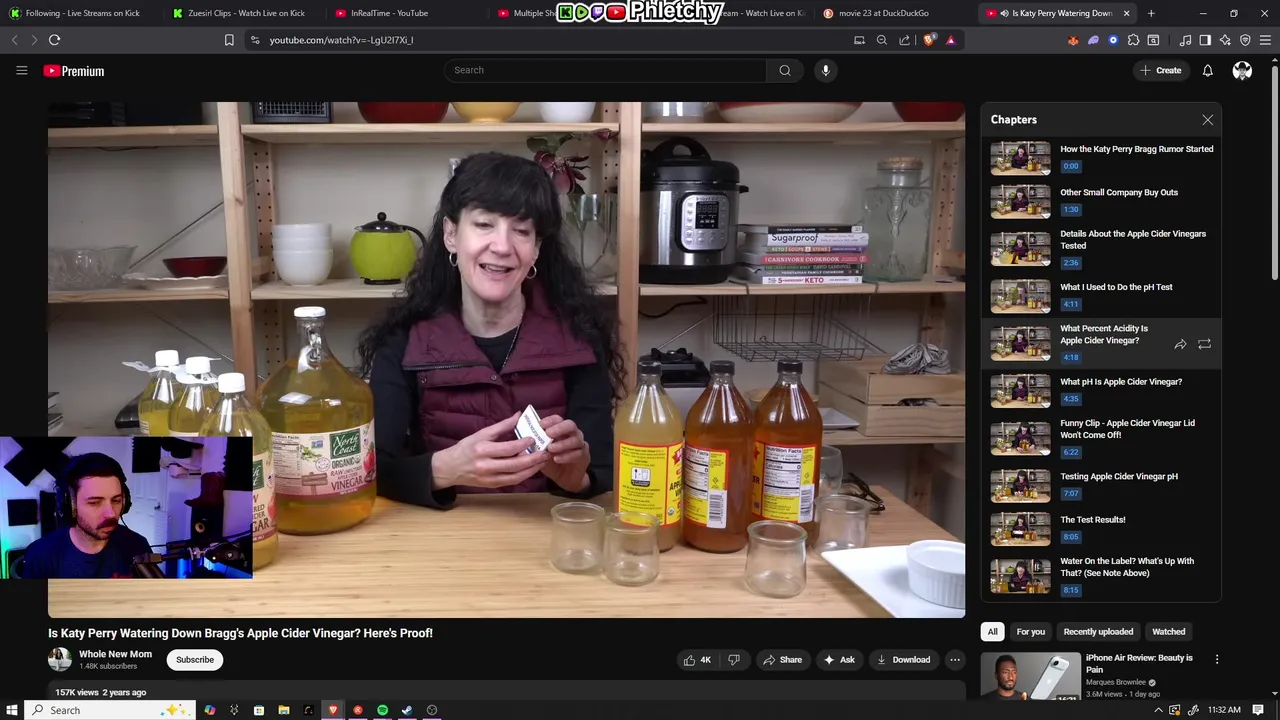Bookmark this page in the address bar
This screenshot has height=720, width=1280.
point(229,40)
